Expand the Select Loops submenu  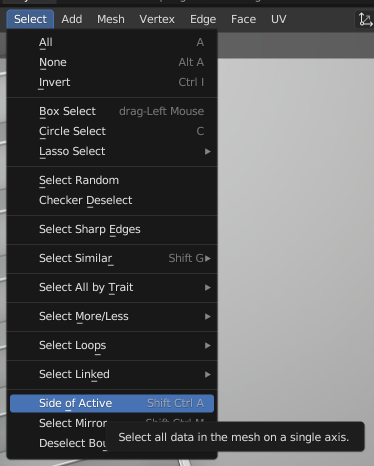point(112,345)
